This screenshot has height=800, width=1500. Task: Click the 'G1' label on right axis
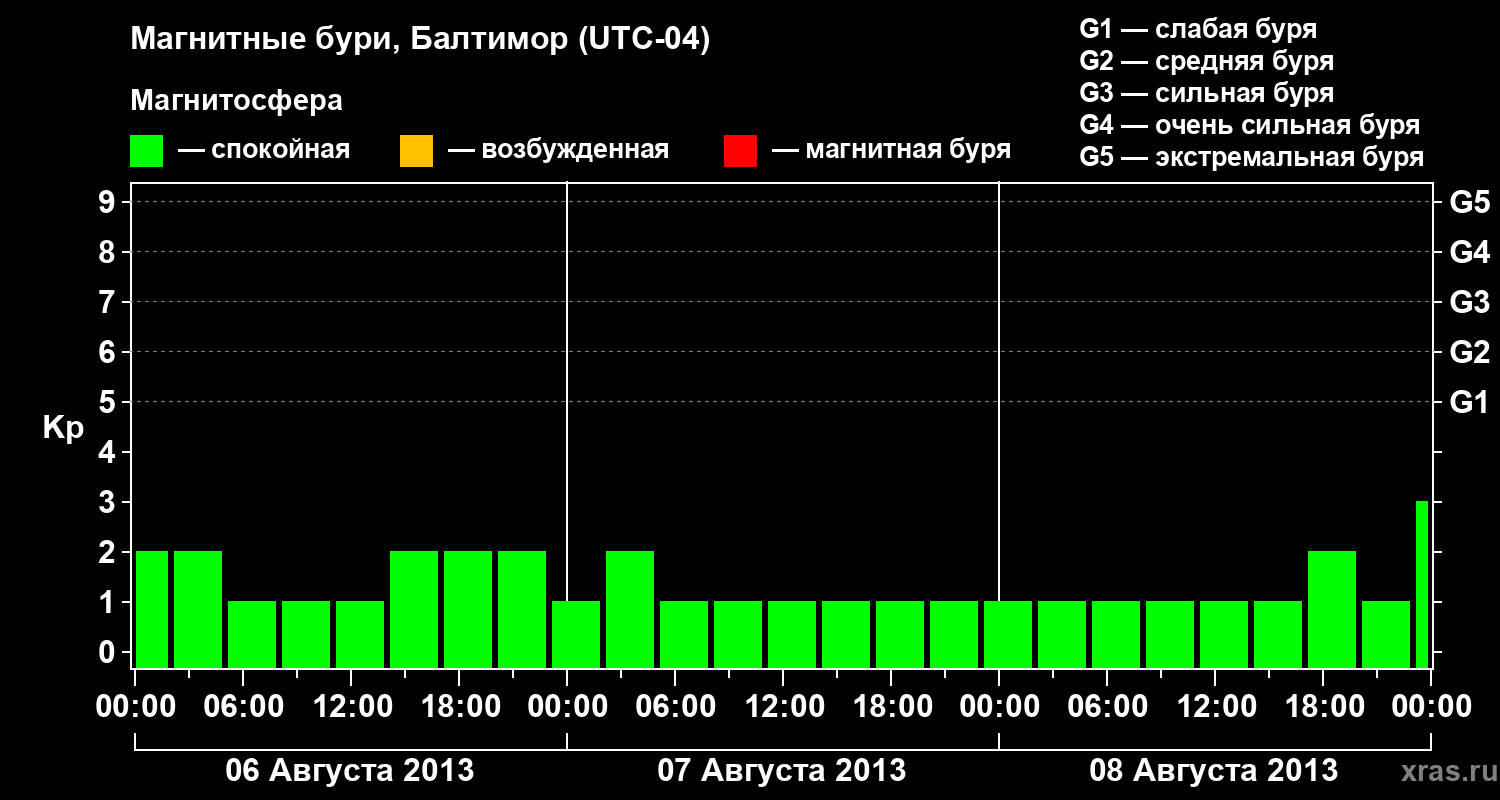click(x=1469, y=402)
